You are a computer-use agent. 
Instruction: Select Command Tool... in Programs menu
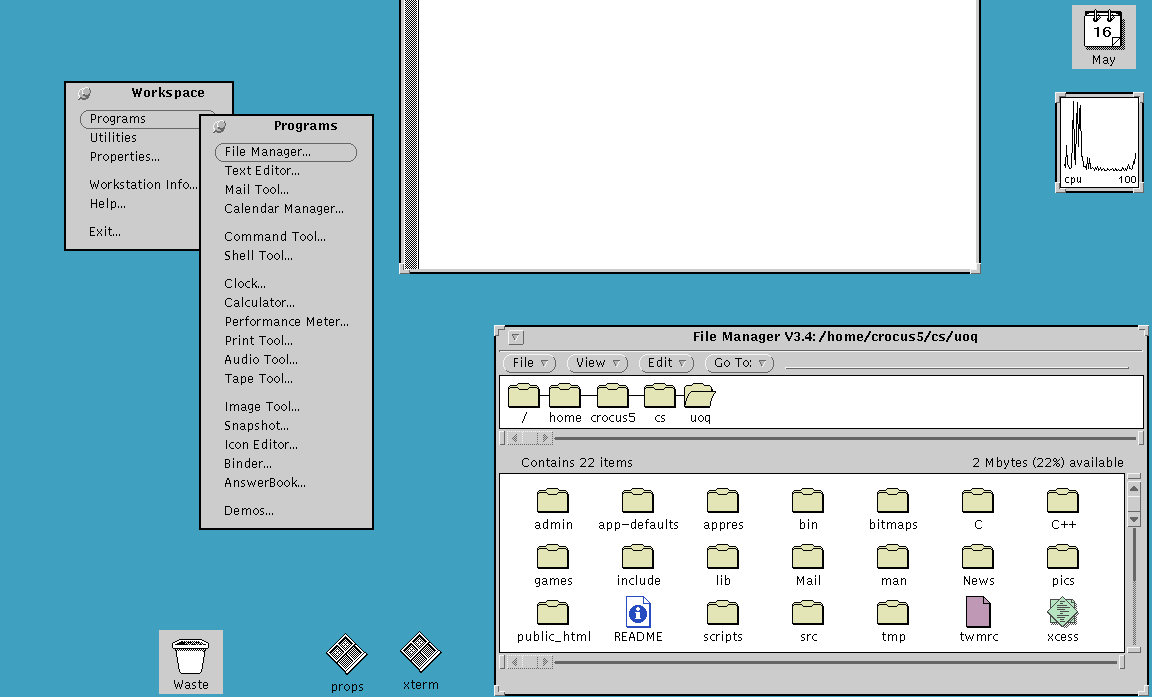275,237
